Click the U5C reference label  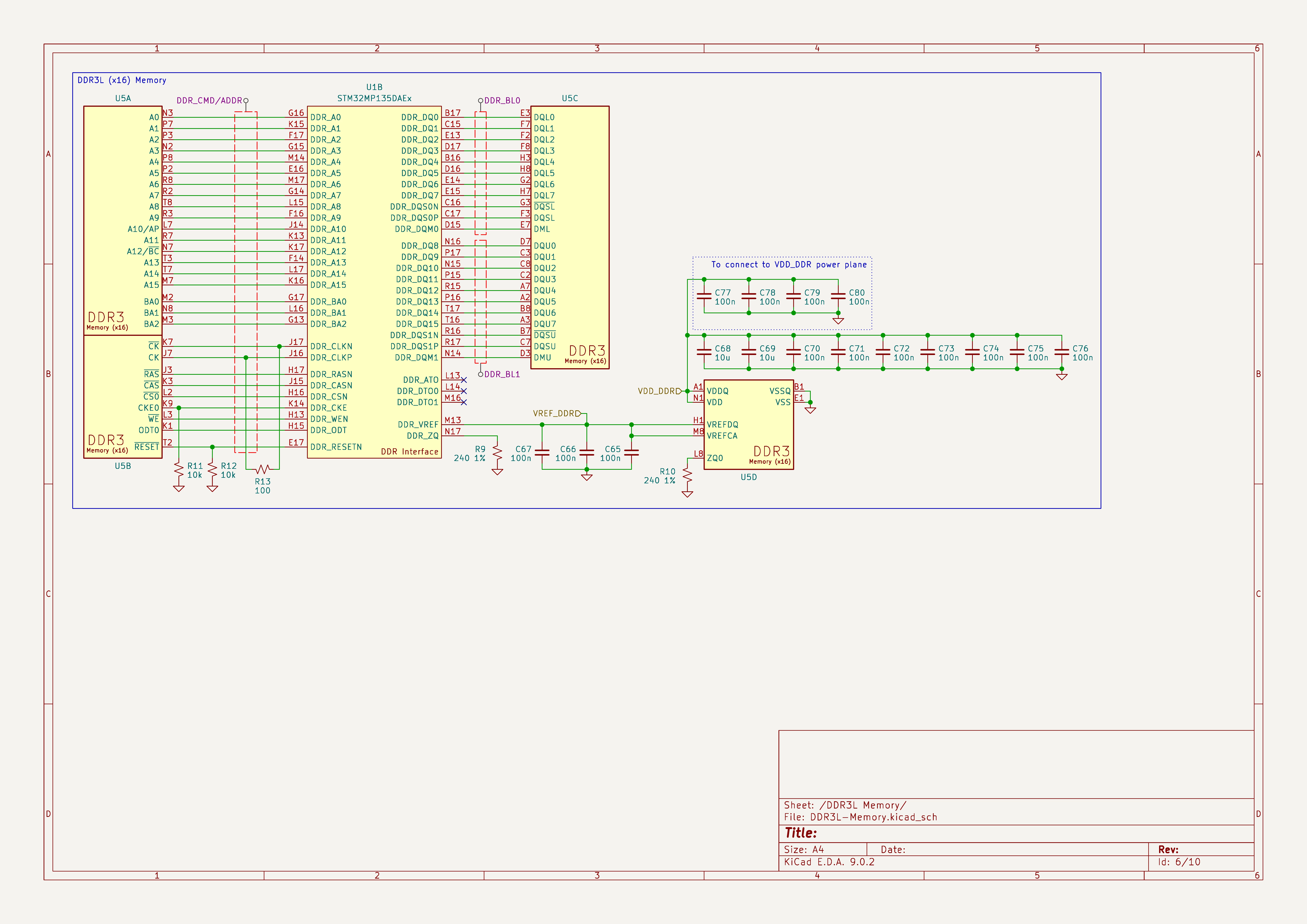[x=570, y=99]
